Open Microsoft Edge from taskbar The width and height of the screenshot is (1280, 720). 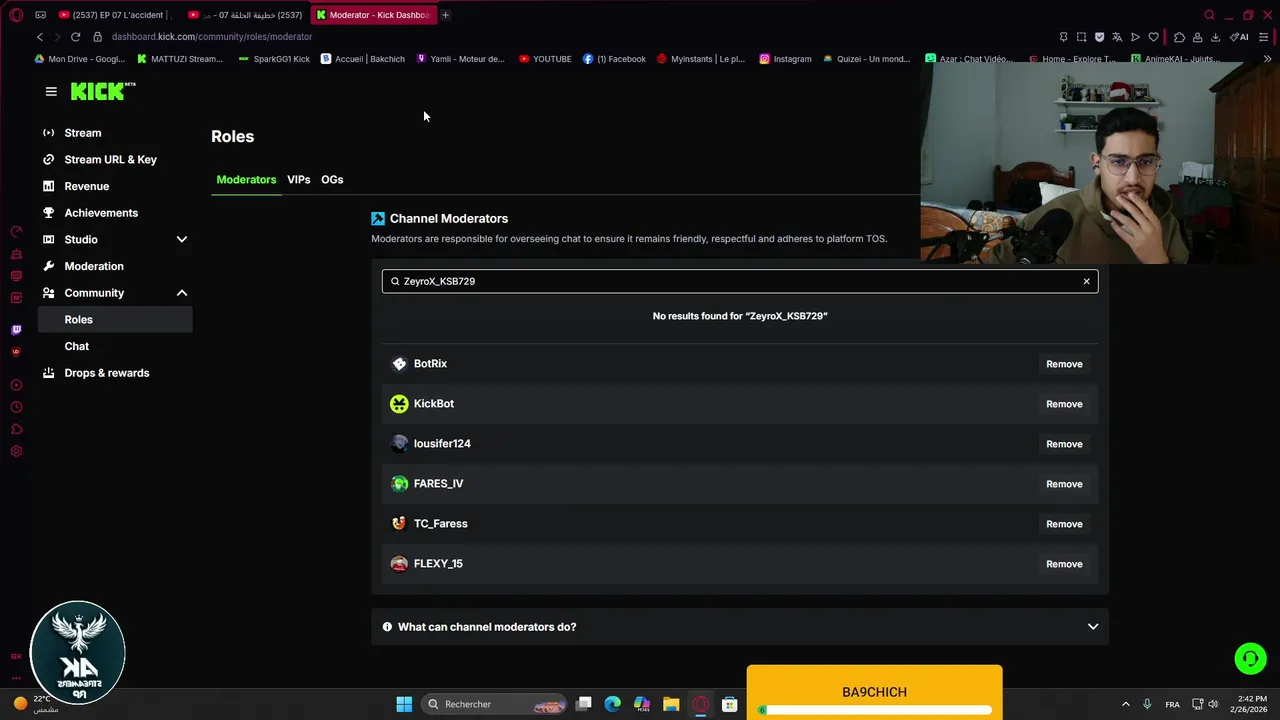point(613,704)
